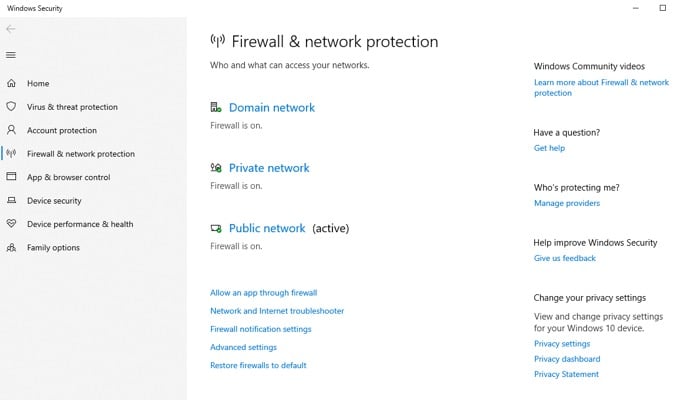
Task: Go to Family options in sidebar
Action: tap(53, 248)
